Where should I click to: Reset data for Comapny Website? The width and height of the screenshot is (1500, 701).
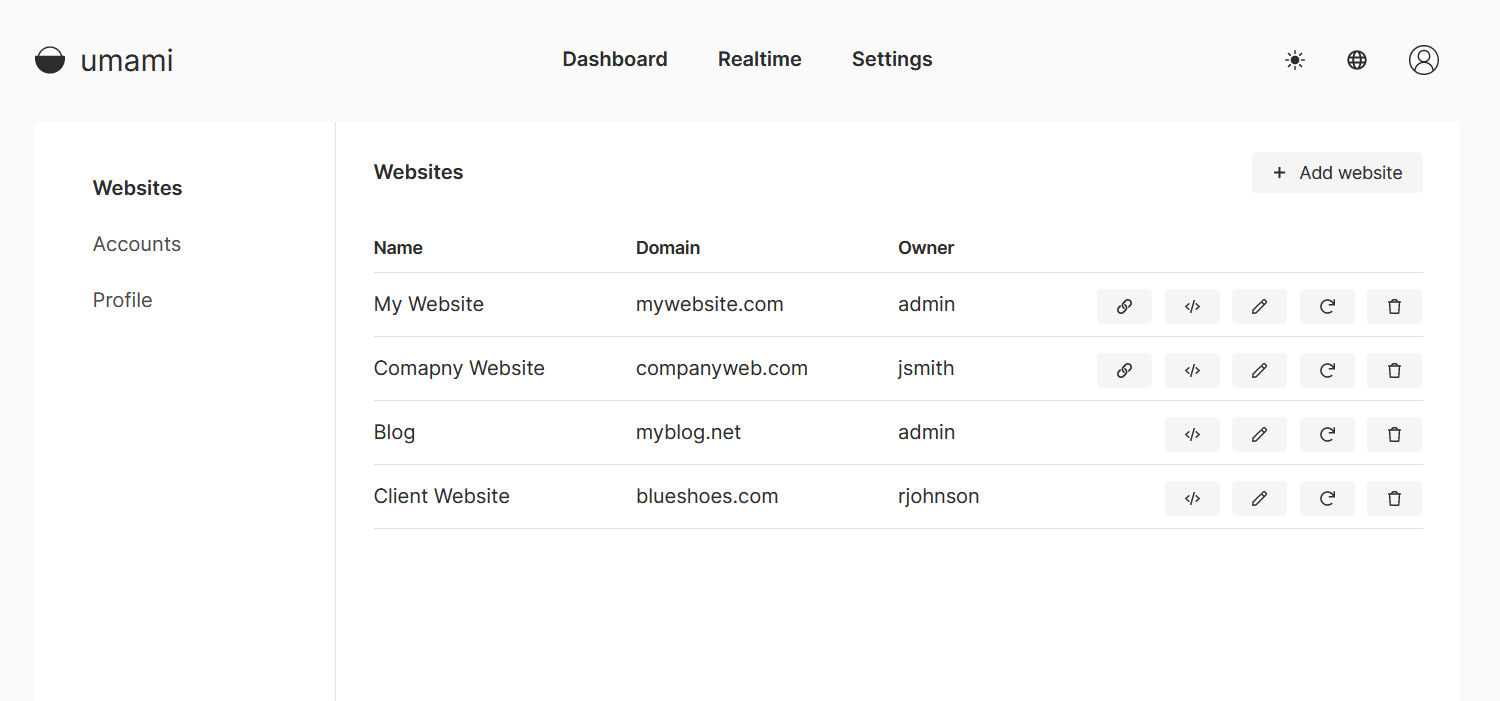(1327, 371)
